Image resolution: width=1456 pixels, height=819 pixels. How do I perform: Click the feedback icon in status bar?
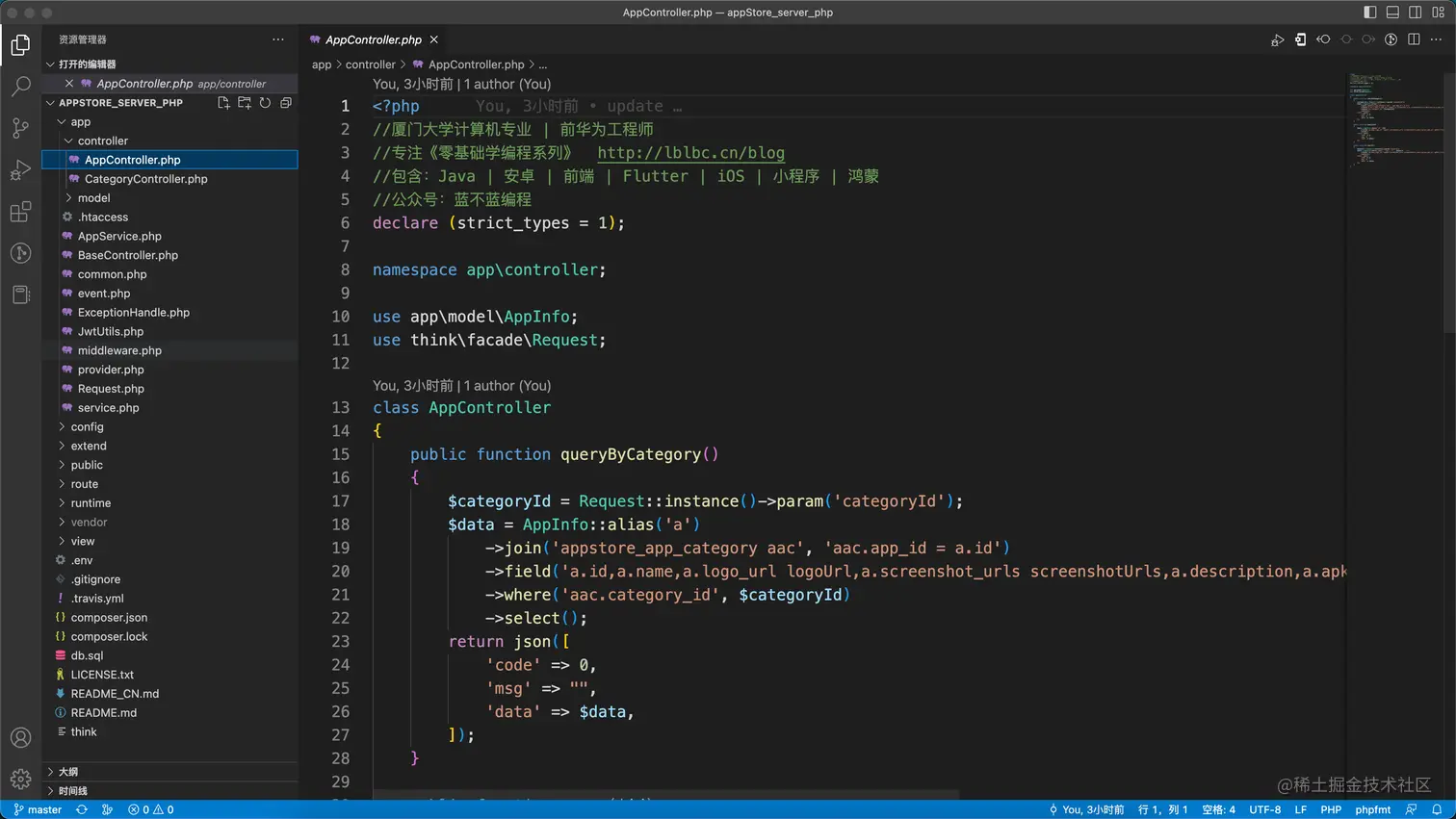(1411, 810)
